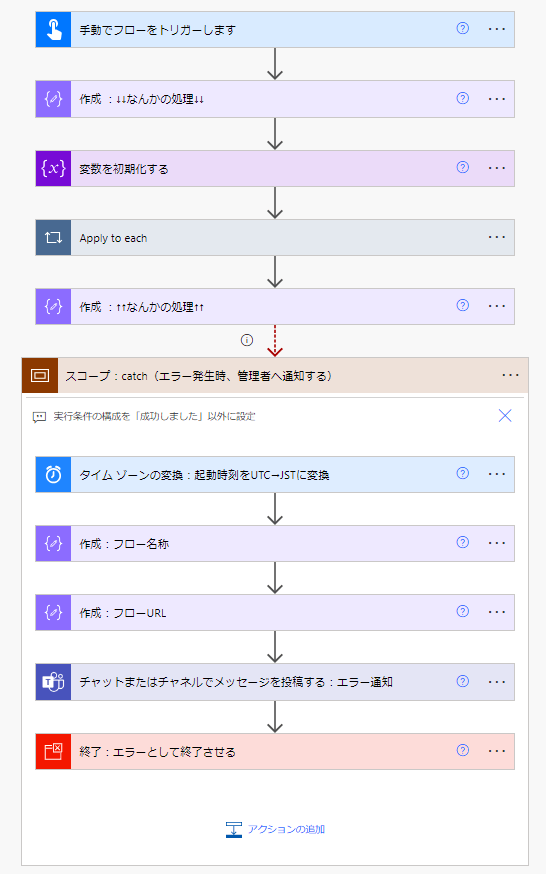
Task: Open more options for エラー通知 action
Action: [x=496, y=682]
